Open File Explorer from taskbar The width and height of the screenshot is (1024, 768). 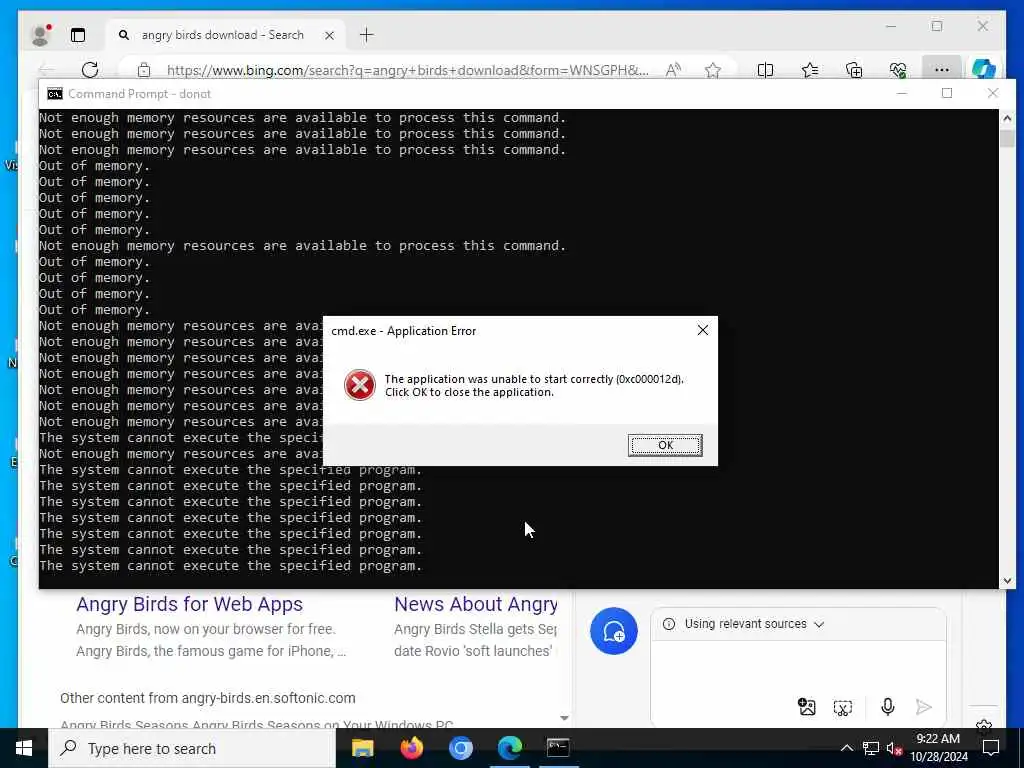[362, 748]
